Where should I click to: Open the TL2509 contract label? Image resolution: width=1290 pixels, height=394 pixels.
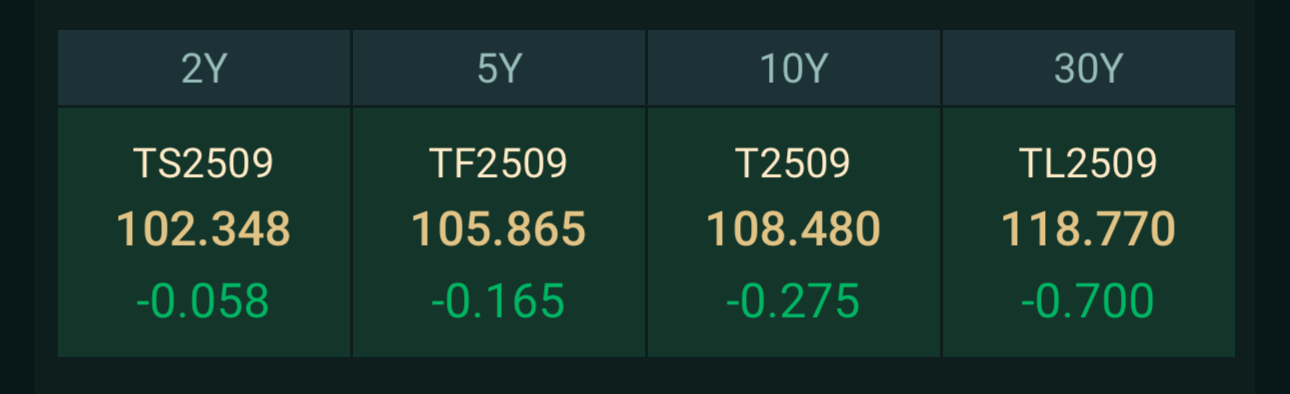point(1089,163)
